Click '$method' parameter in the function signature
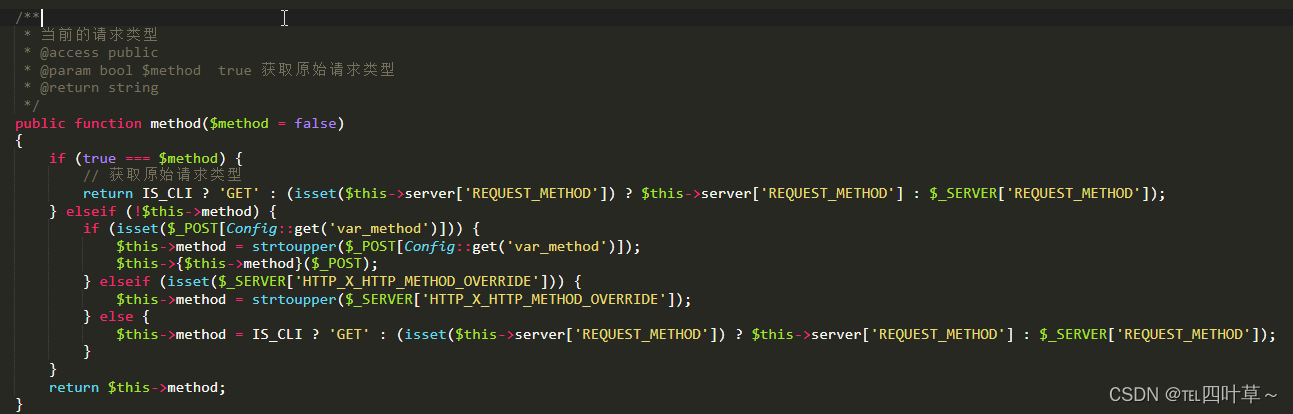Viewport: 1293px width, 414px height. point(239,123)
